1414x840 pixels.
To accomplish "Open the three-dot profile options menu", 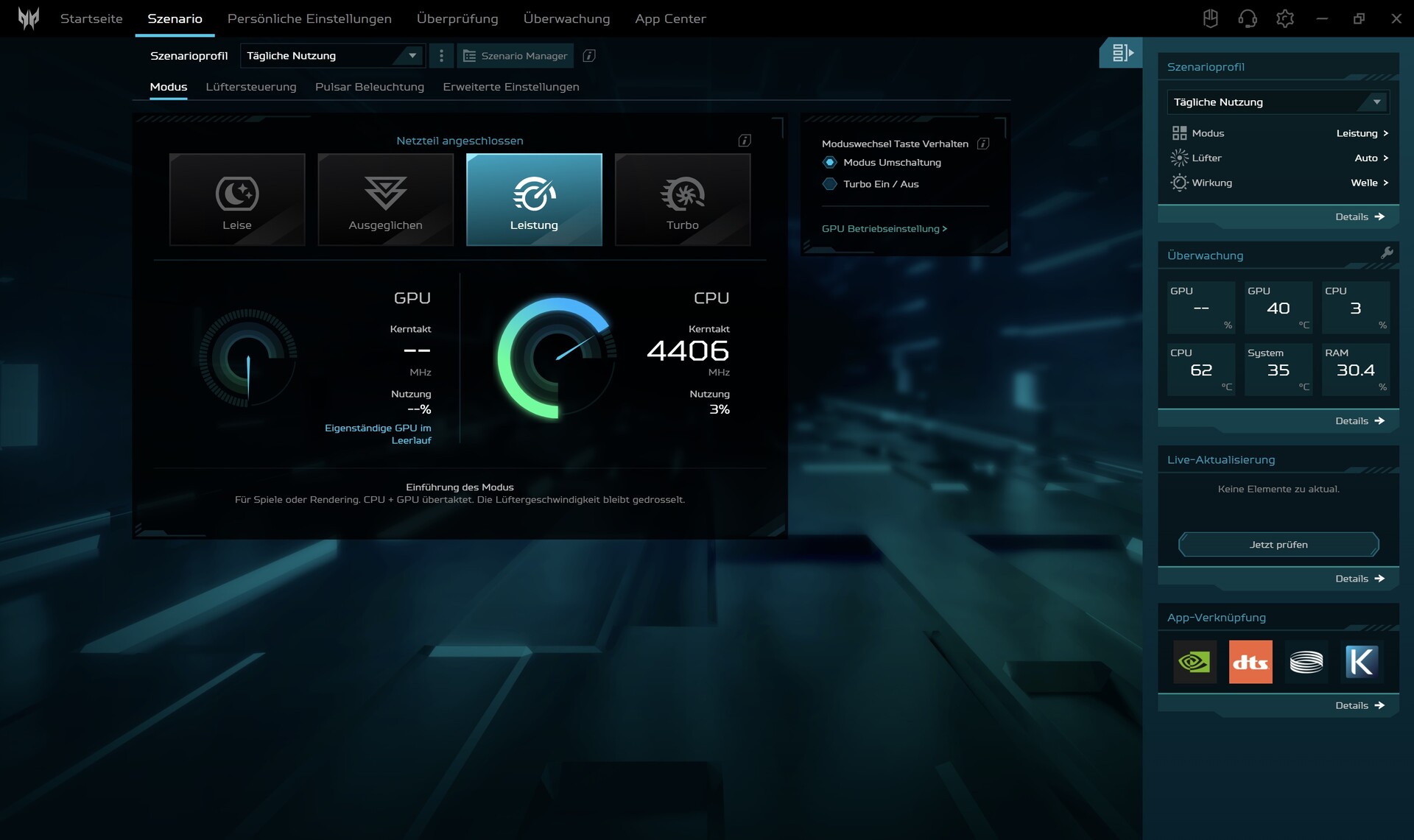I will pyautogui.click(x=441, y=56).
